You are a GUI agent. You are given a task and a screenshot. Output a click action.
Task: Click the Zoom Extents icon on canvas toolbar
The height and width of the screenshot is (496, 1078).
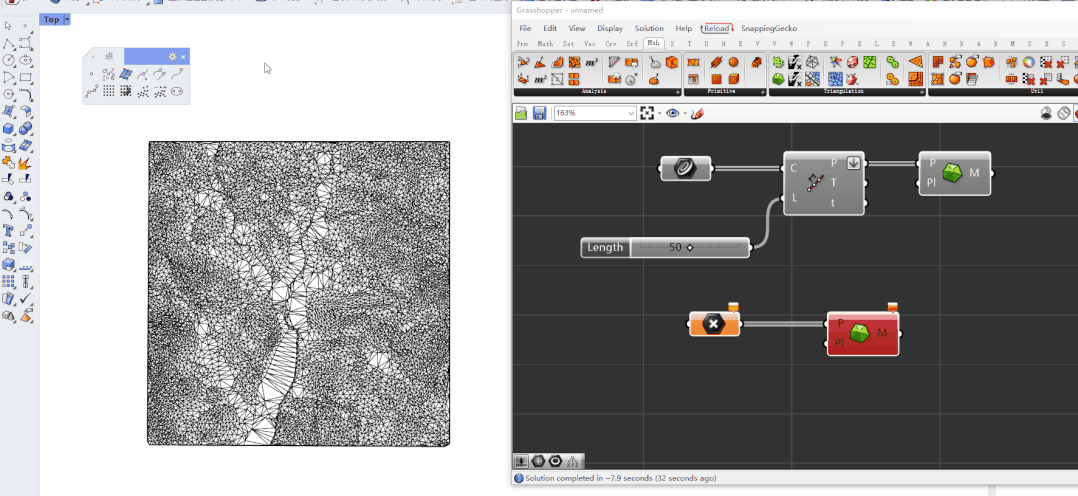(x=646, y=114)
